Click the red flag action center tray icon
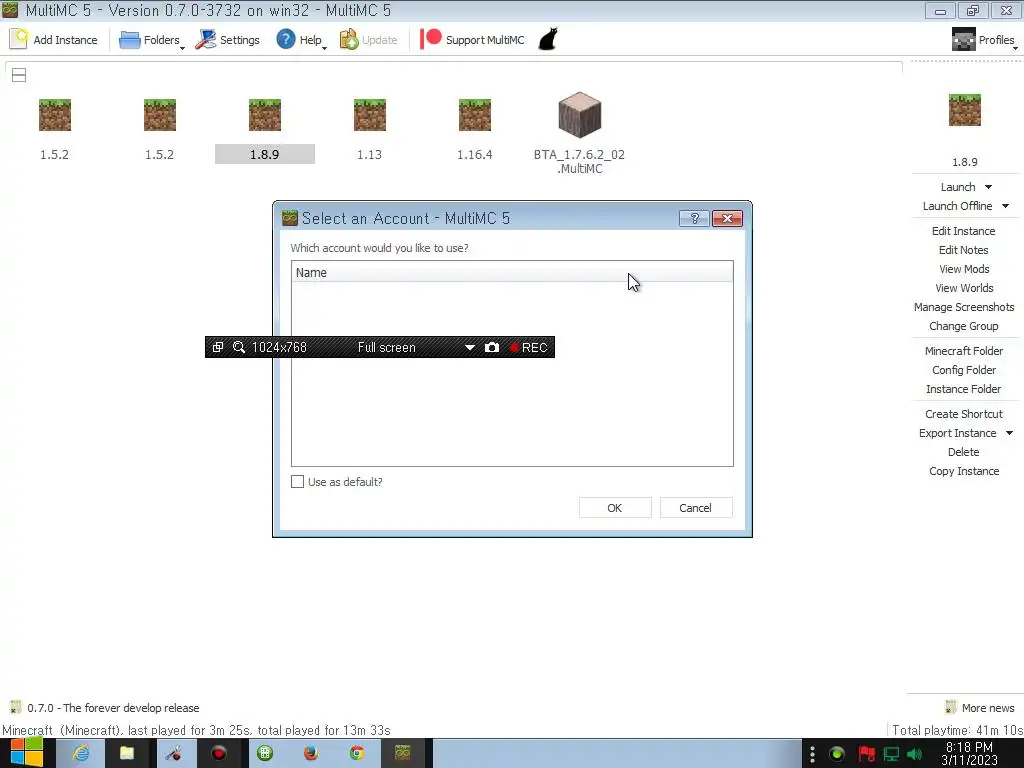 (867, 754)
